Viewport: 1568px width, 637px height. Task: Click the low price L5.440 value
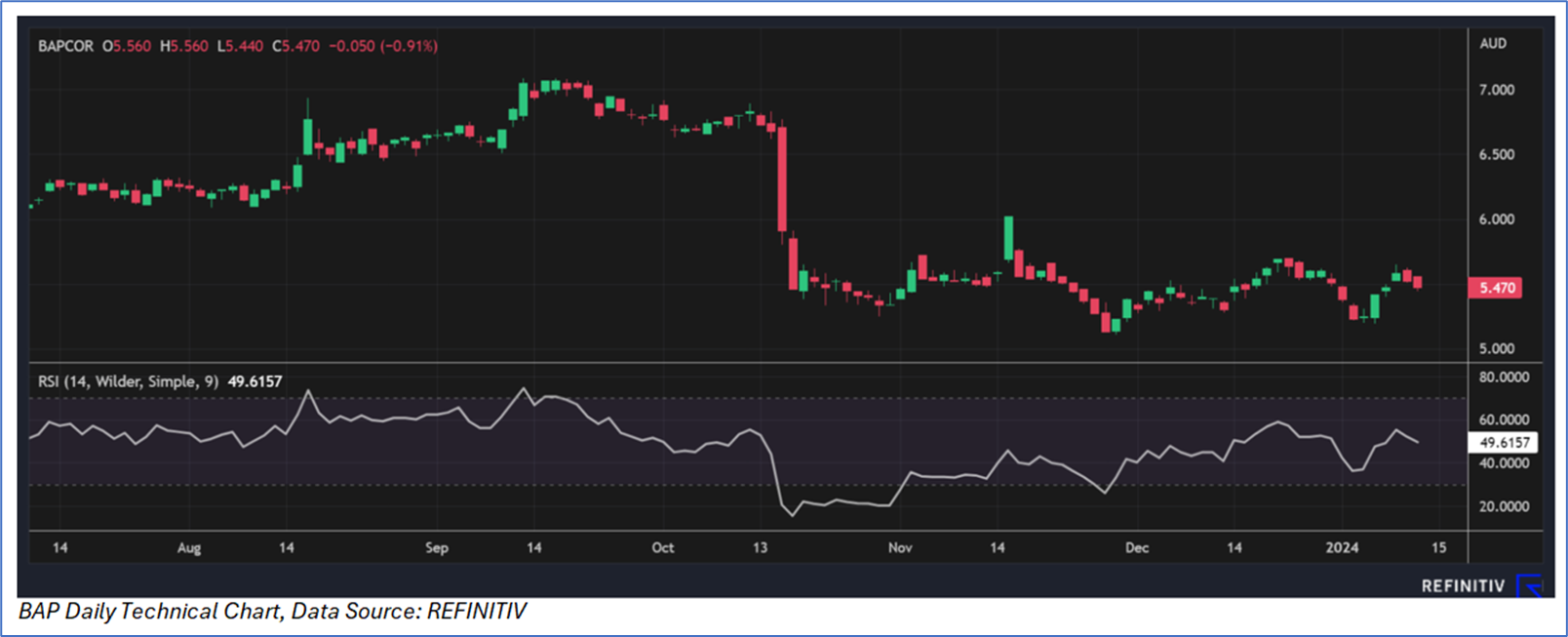pos(240,46)
